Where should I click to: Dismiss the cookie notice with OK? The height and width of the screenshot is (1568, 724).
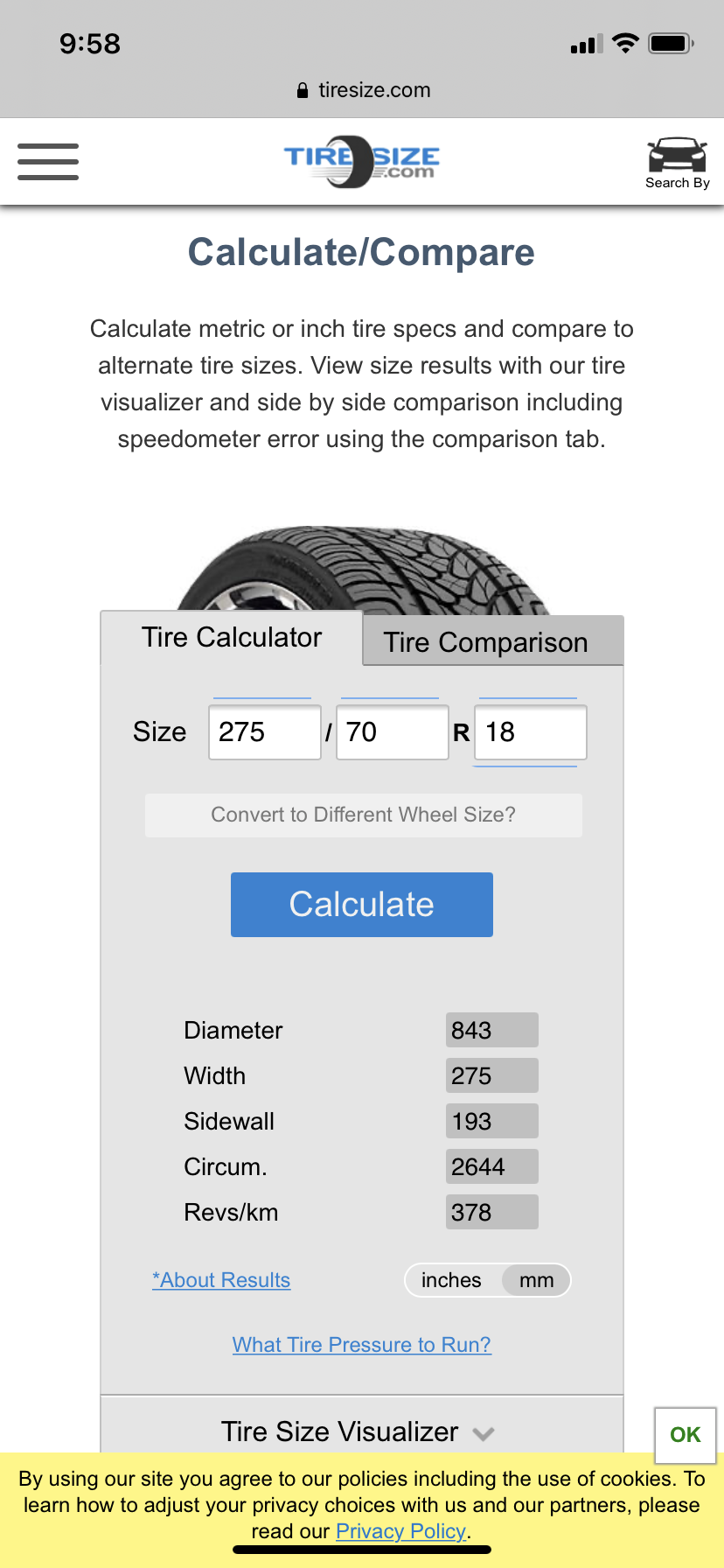pos(685,1434)
